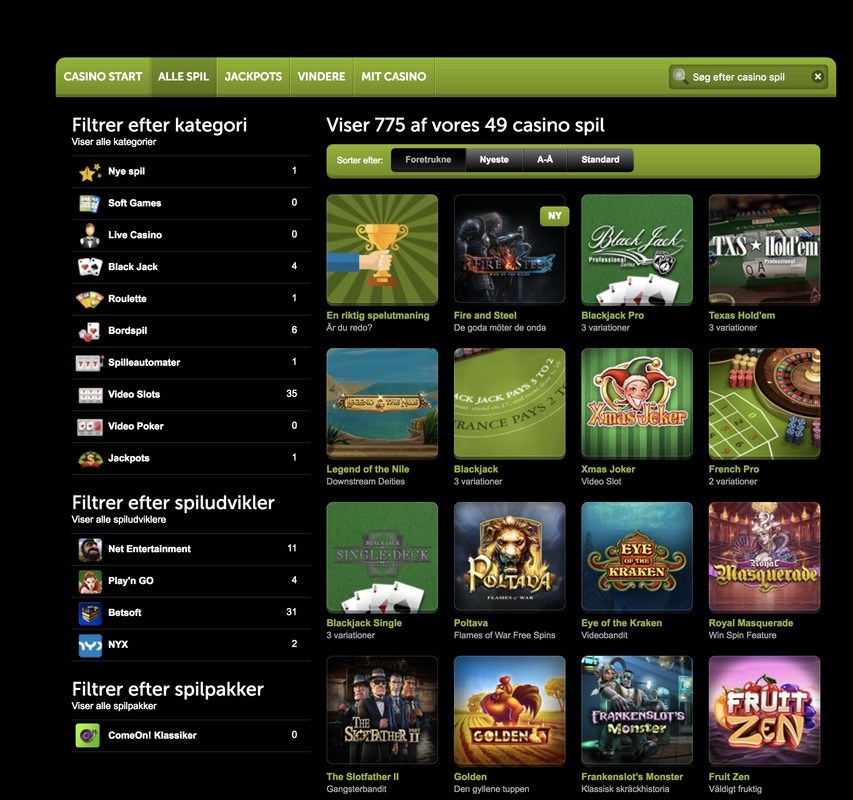Open The Slotfather II thumbnail
This screenshot has width=853, height=800.
[382, 711]
